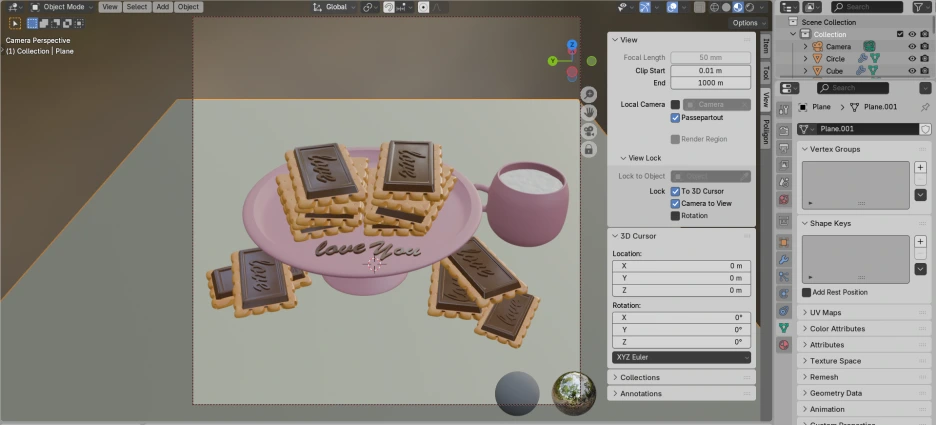936x425 pixels.
Task: Expand the Color Attributes panel
Action: coord(864,328)
